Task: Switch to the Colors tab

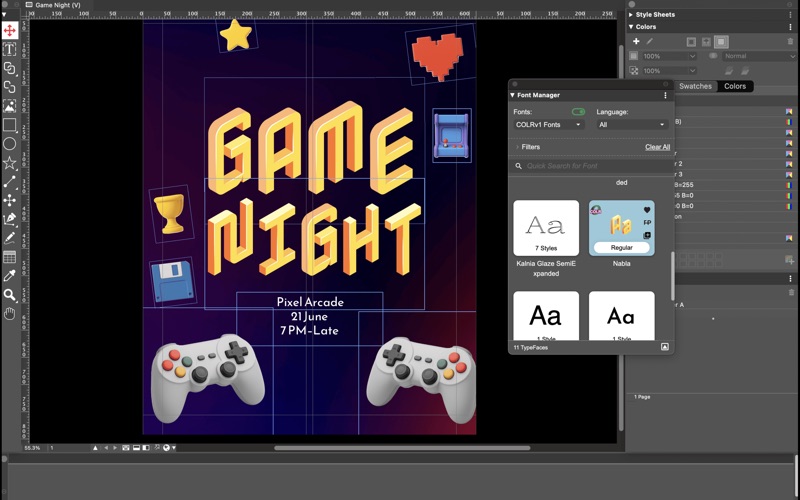Action: click(x=735, y=86)
